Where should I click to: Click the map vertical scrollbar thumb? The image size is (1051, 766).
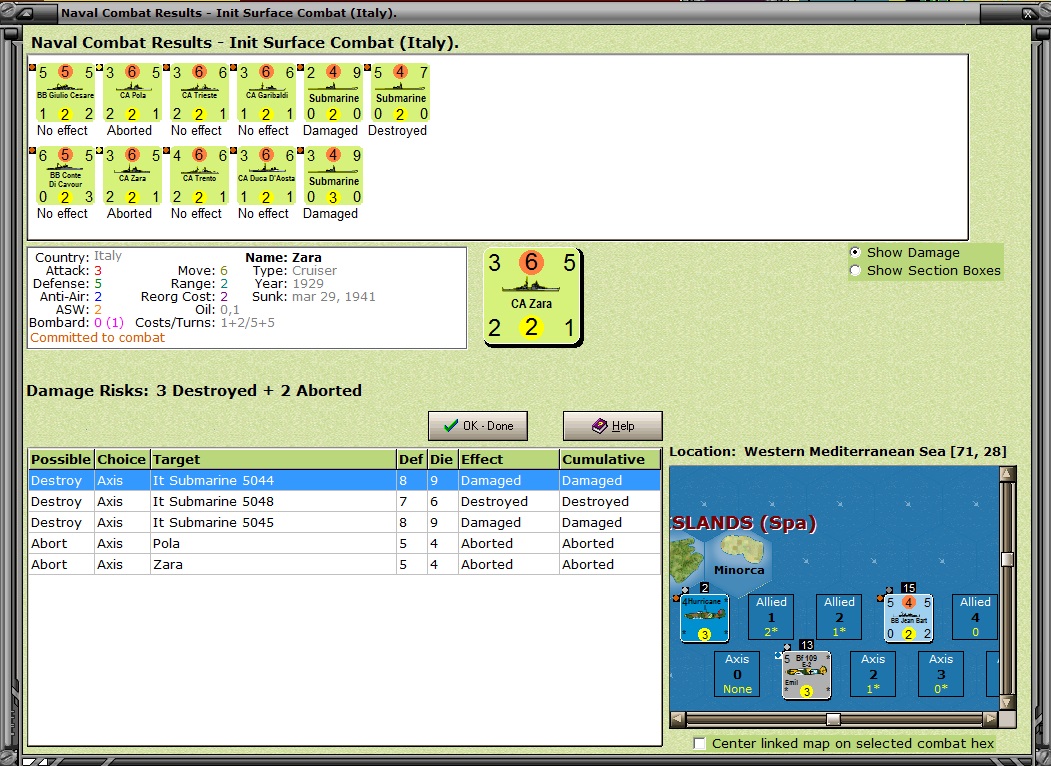tap(1007, 560)
